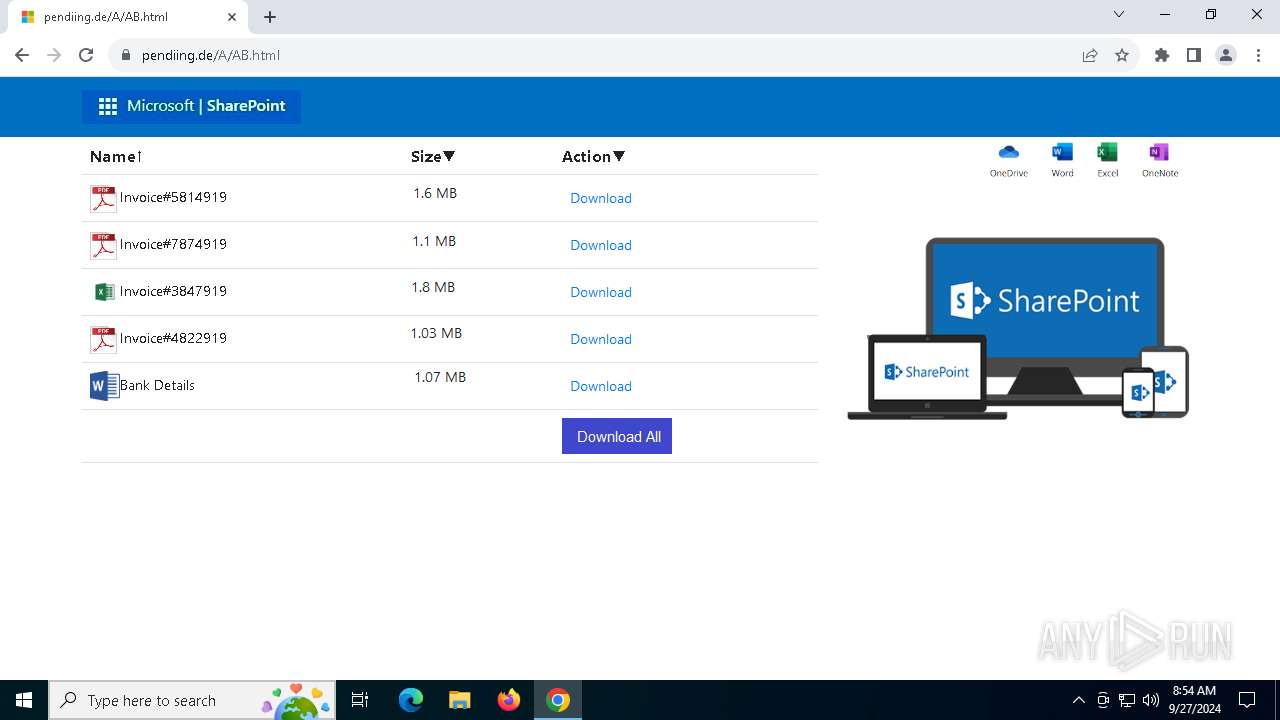Select the Invoice#7874919 file name
1280x720 pixels.
coord(173,244)
